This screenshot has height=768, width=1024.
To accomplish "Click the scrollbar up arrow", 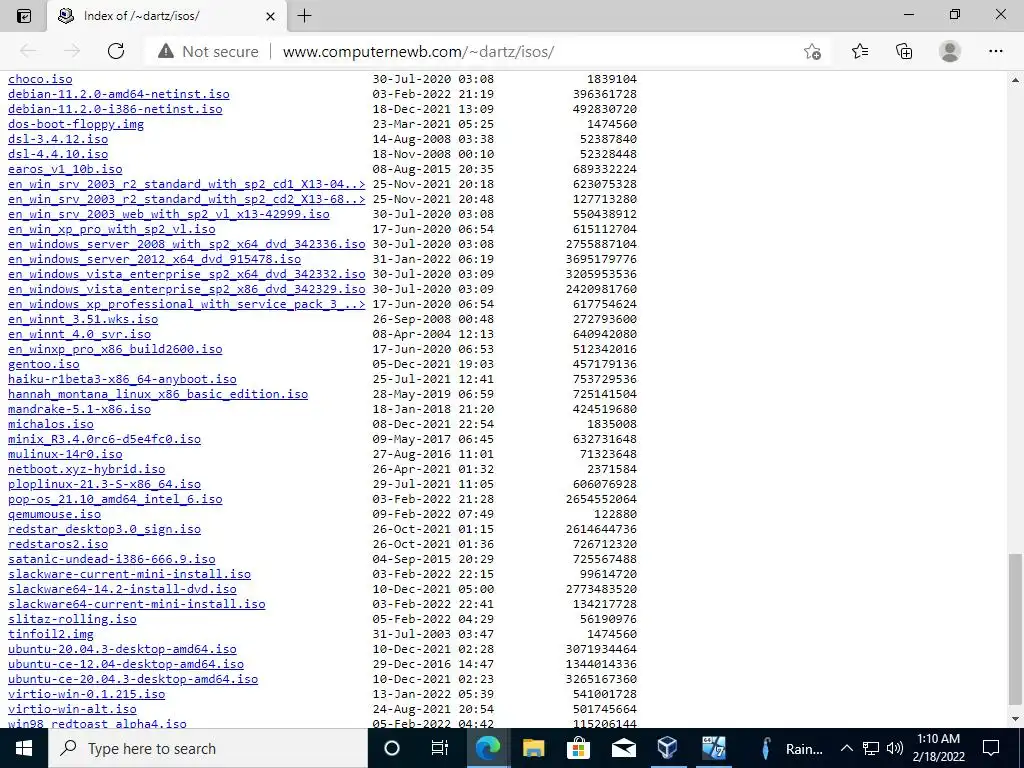I will pyautogui.click(x=1016, y=80).
